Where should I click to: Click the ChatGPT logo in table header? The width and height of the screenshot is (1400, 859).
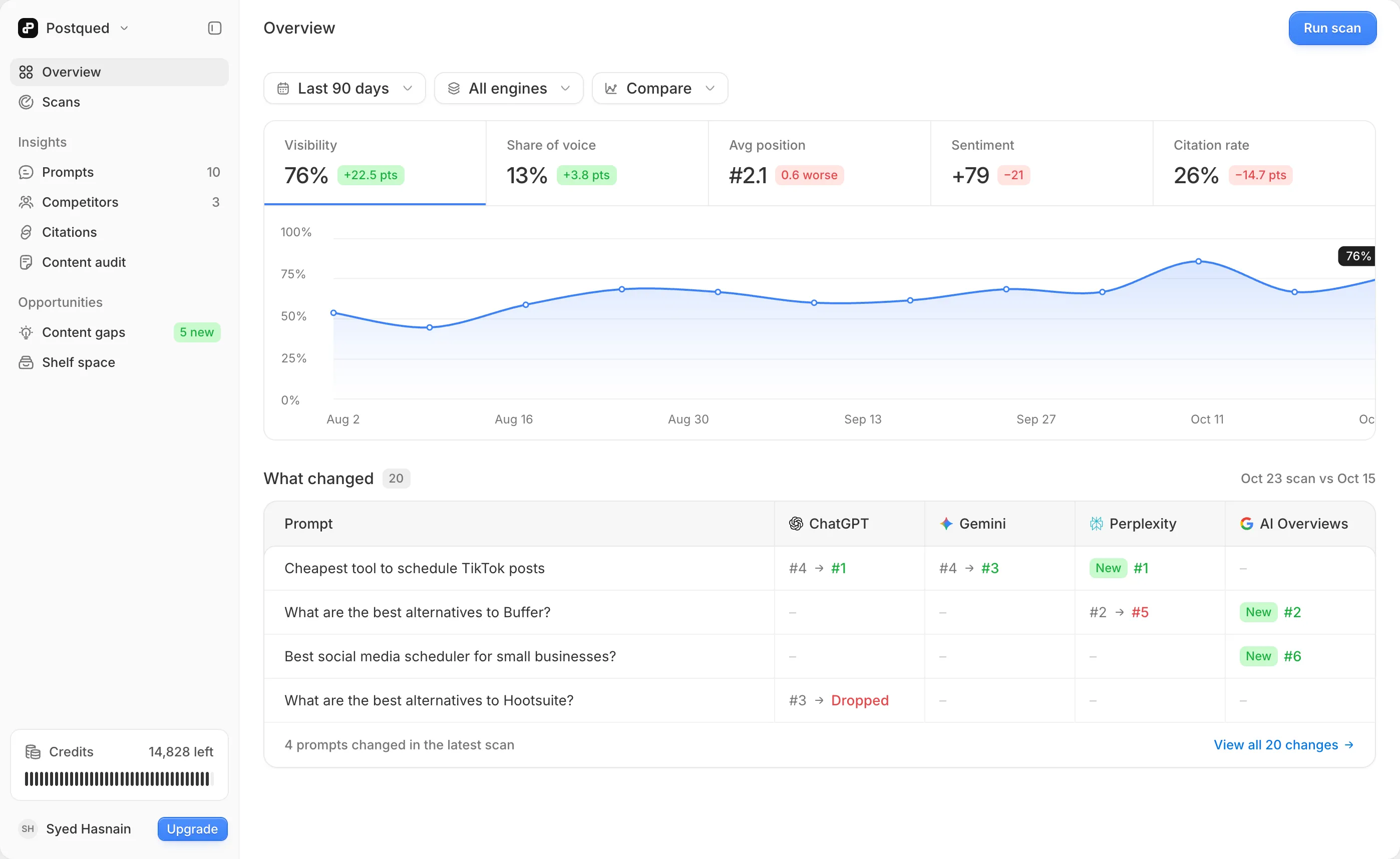796,524
